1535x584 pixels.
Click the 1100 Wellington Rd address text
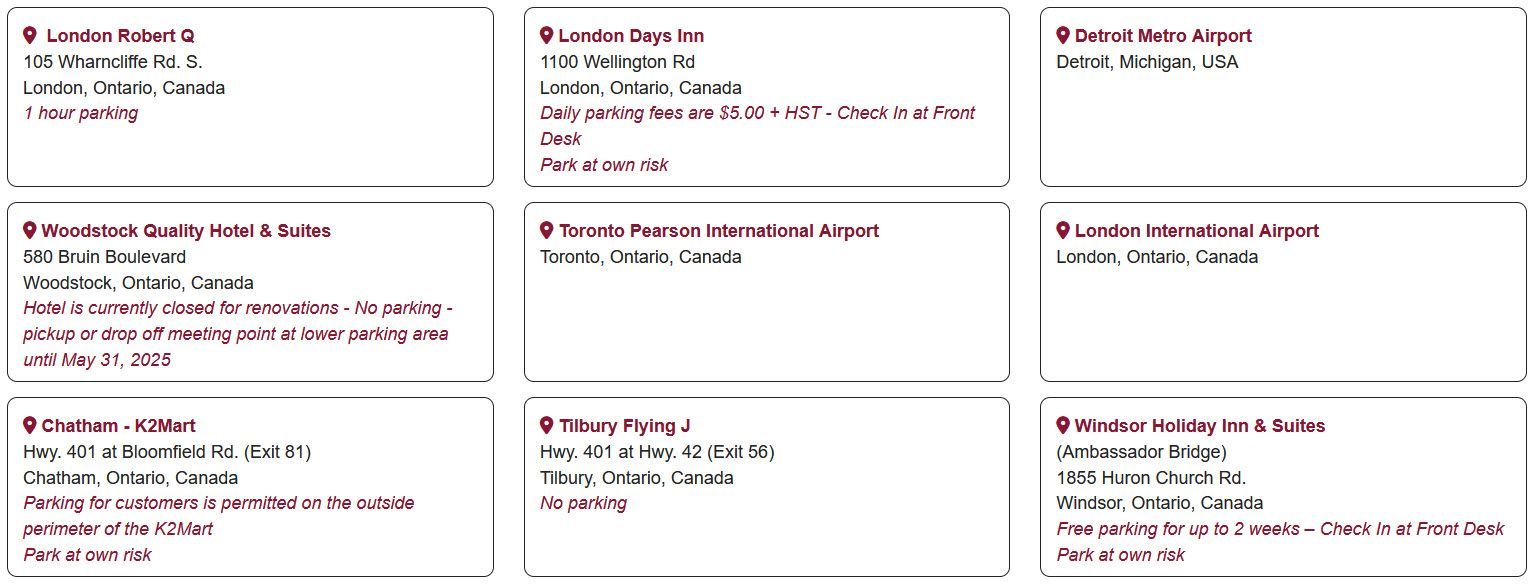click(617, 62)
